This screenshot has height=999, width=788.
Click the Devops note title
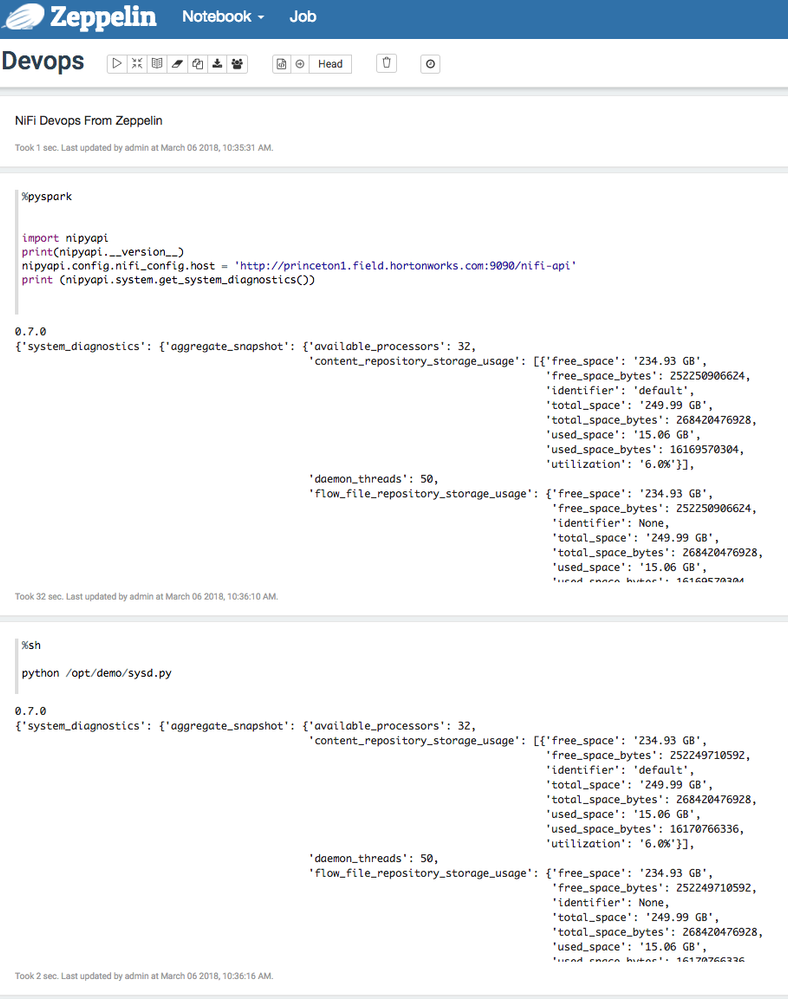click(x=43, y=61)
